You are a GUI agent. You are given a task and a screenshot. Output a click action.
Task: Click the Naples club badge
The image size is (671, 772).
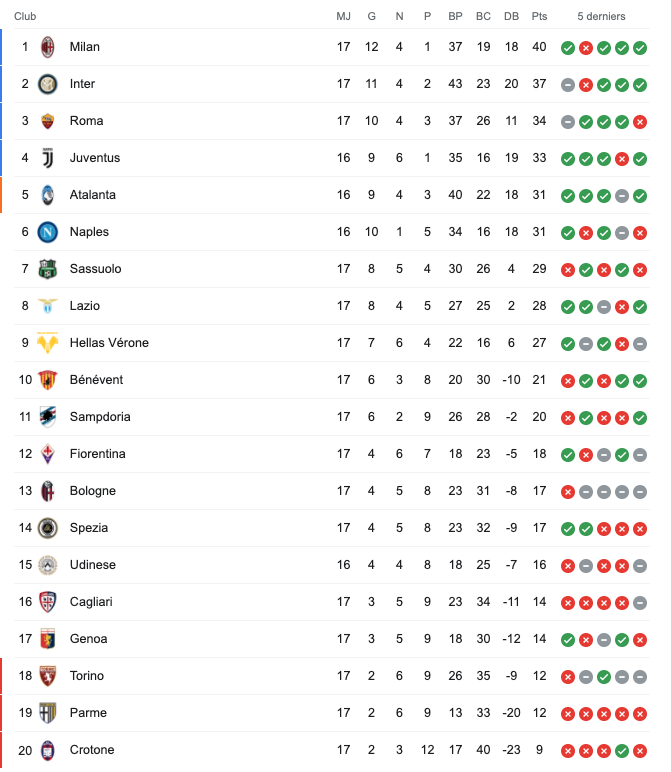[x=48, y=232]
